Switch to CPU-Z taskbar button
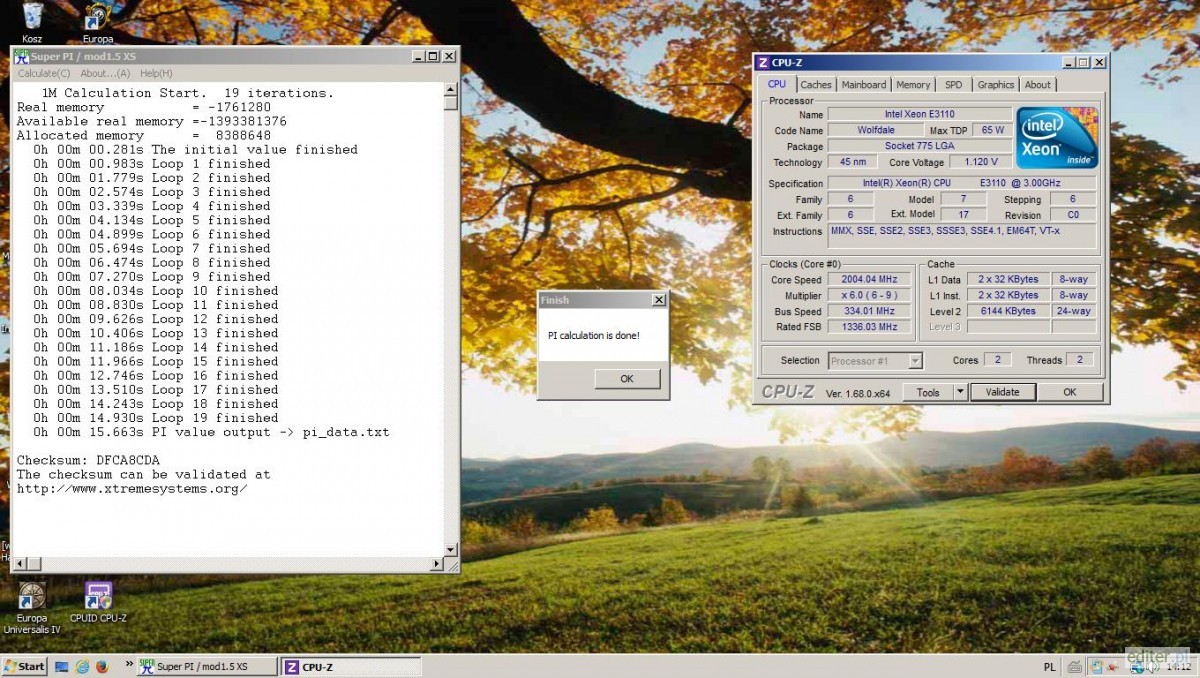1200x678 pixels. coord(350,666)
